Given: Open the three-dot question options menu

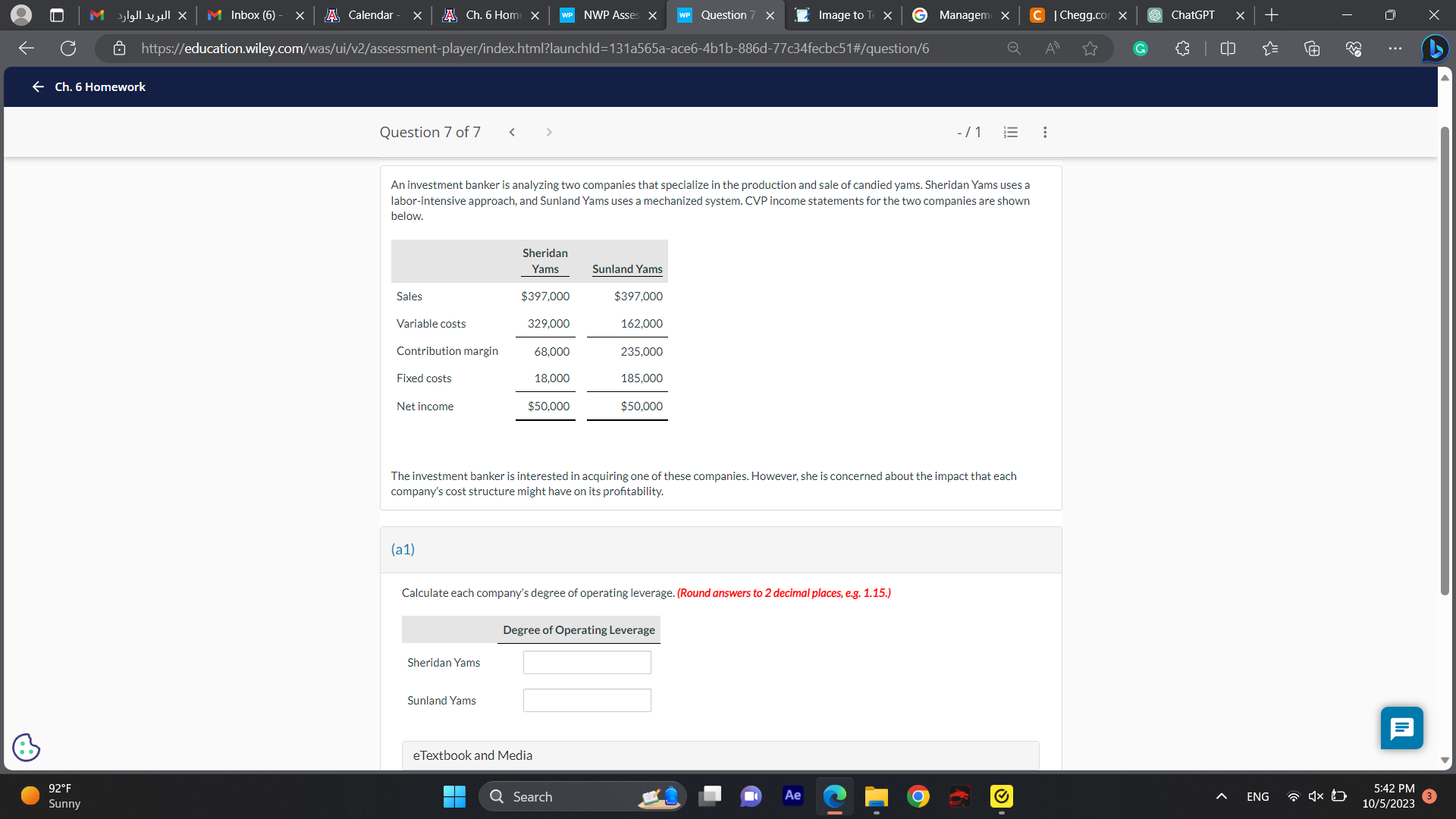Looking at the screenshot, I should (1045, 132).
